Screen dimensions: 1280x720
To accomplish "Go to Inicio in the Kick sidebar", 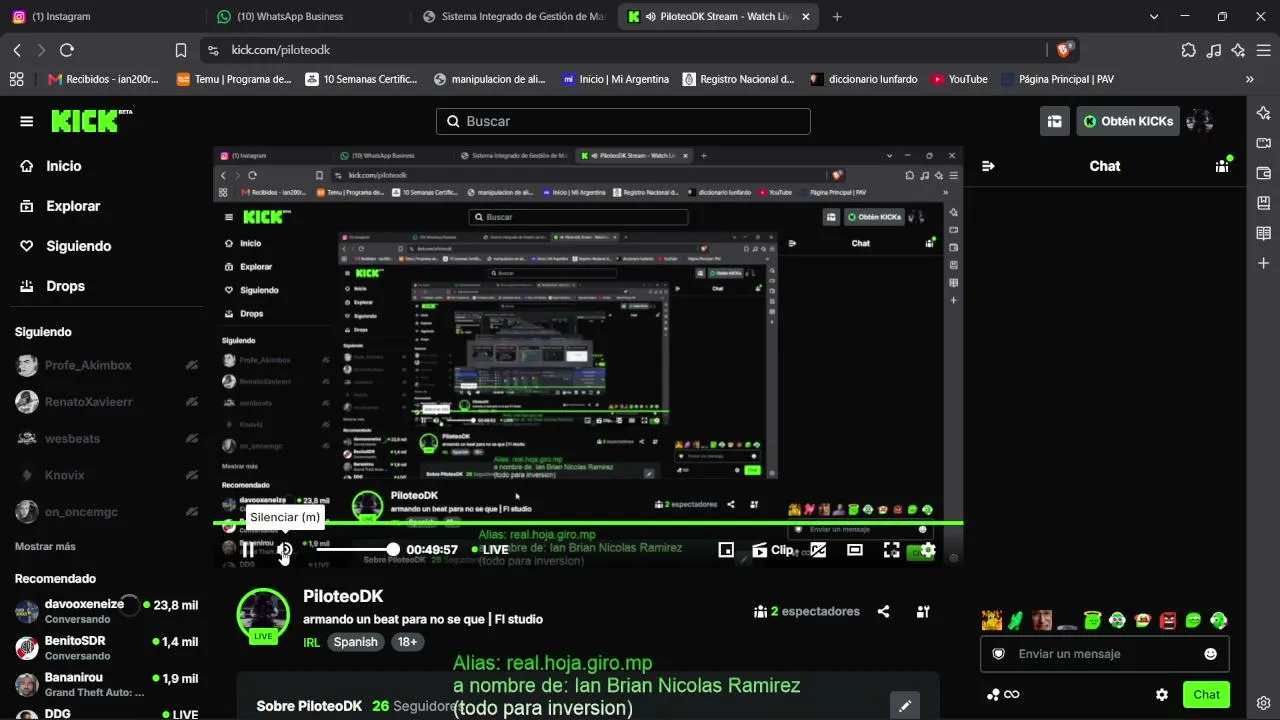I will (51, 166).
